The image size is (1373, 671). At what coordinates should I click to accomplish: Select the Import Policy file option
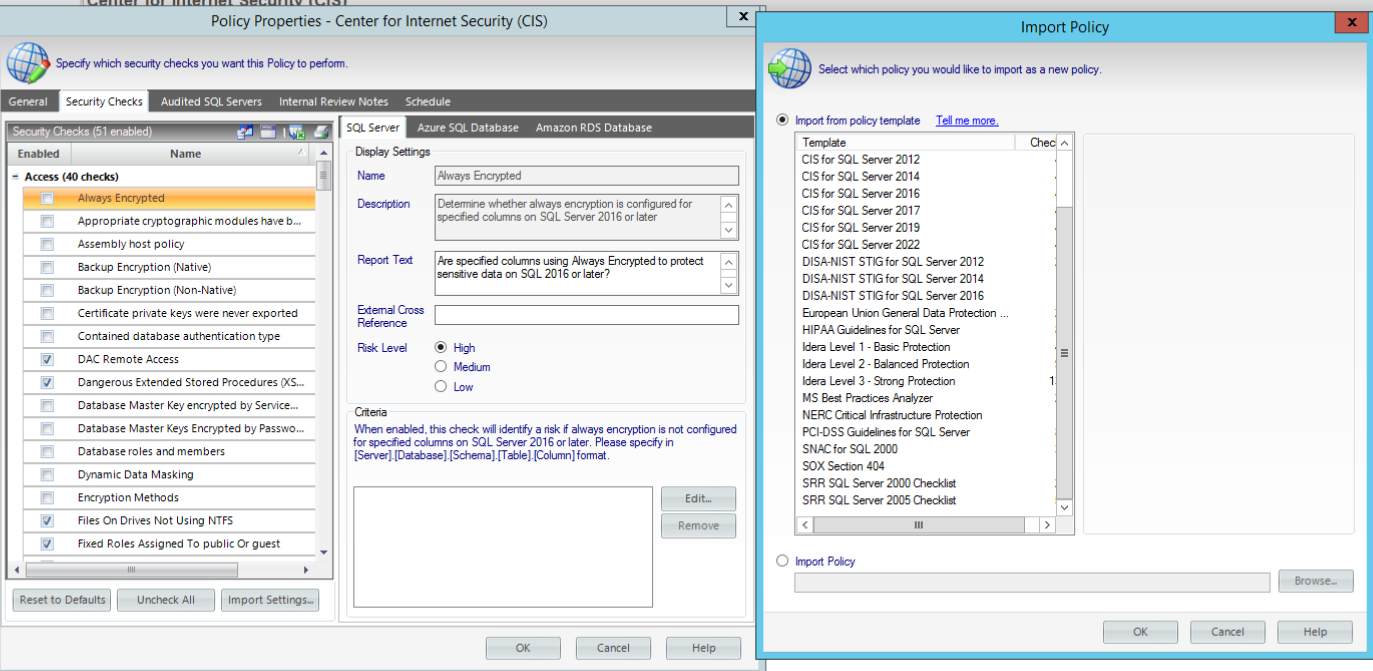coord(783,561)
